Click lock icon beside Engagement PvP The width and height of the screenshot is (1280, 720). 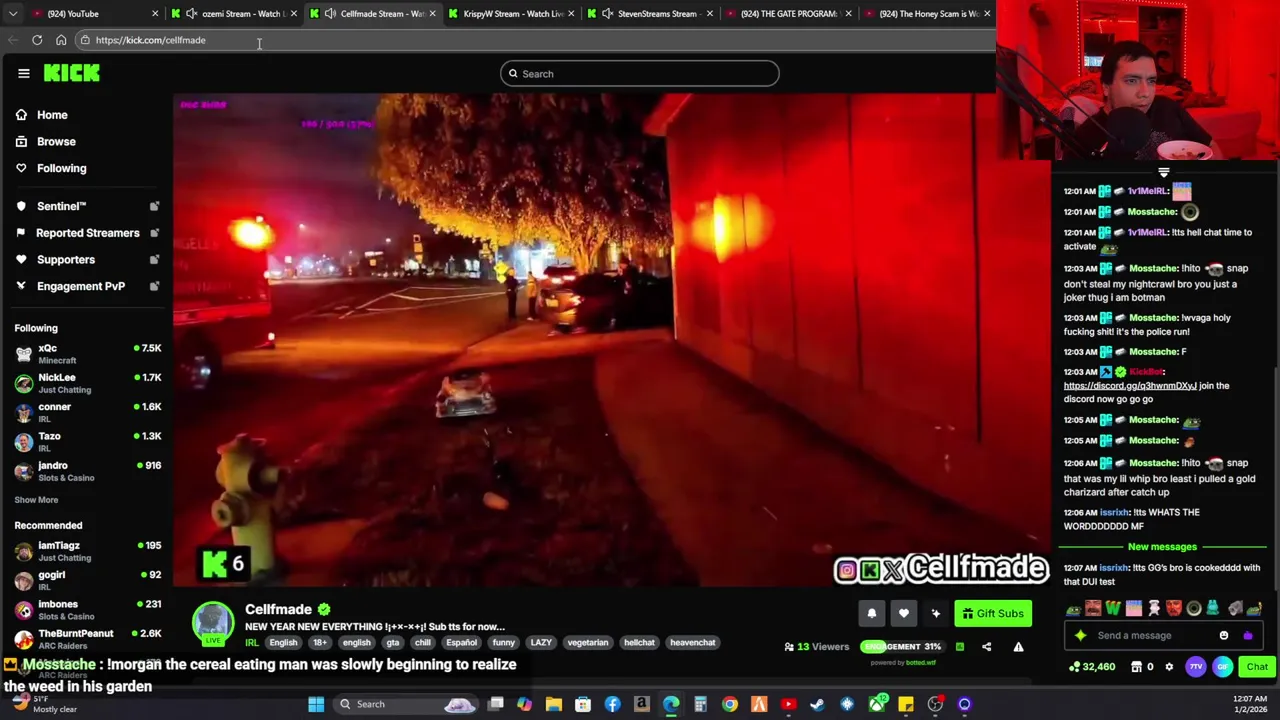click(154, 286)
